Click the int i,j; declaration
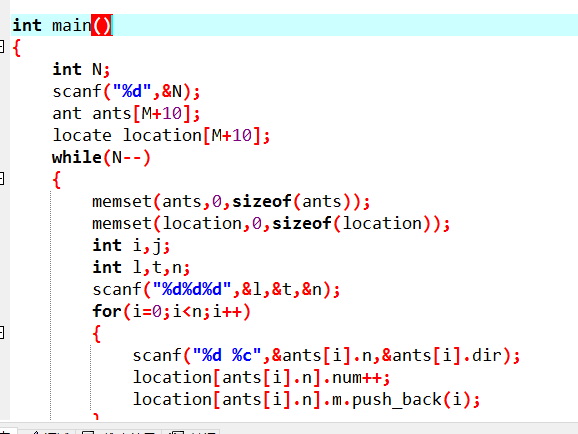 point(131,246)
